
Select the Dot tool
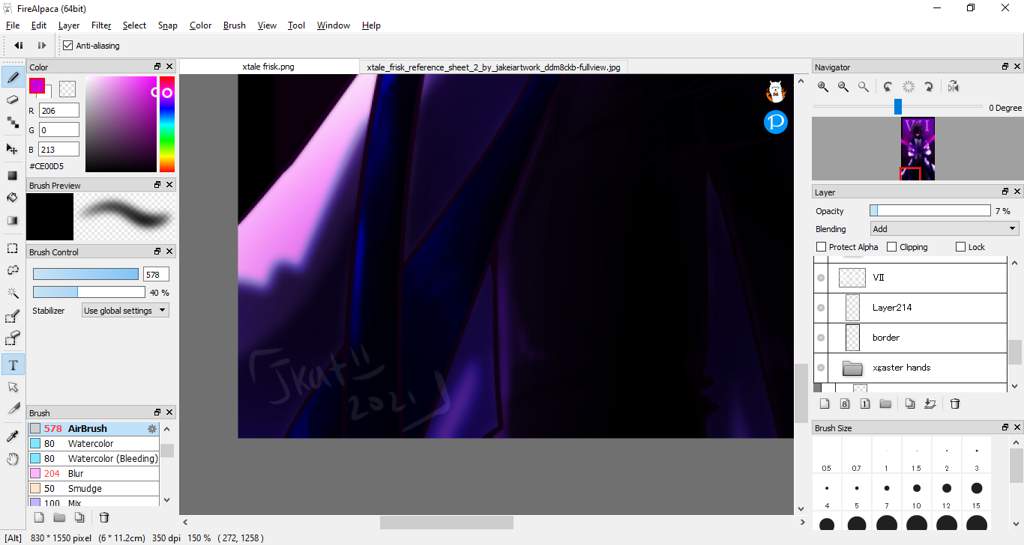pos(12,123)
